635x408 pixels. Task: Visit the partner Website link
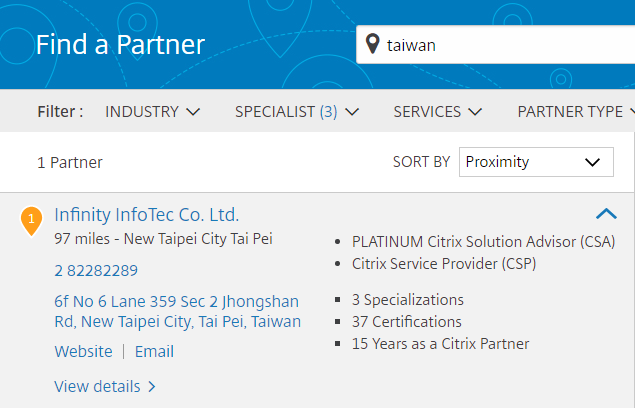point(83,351)
